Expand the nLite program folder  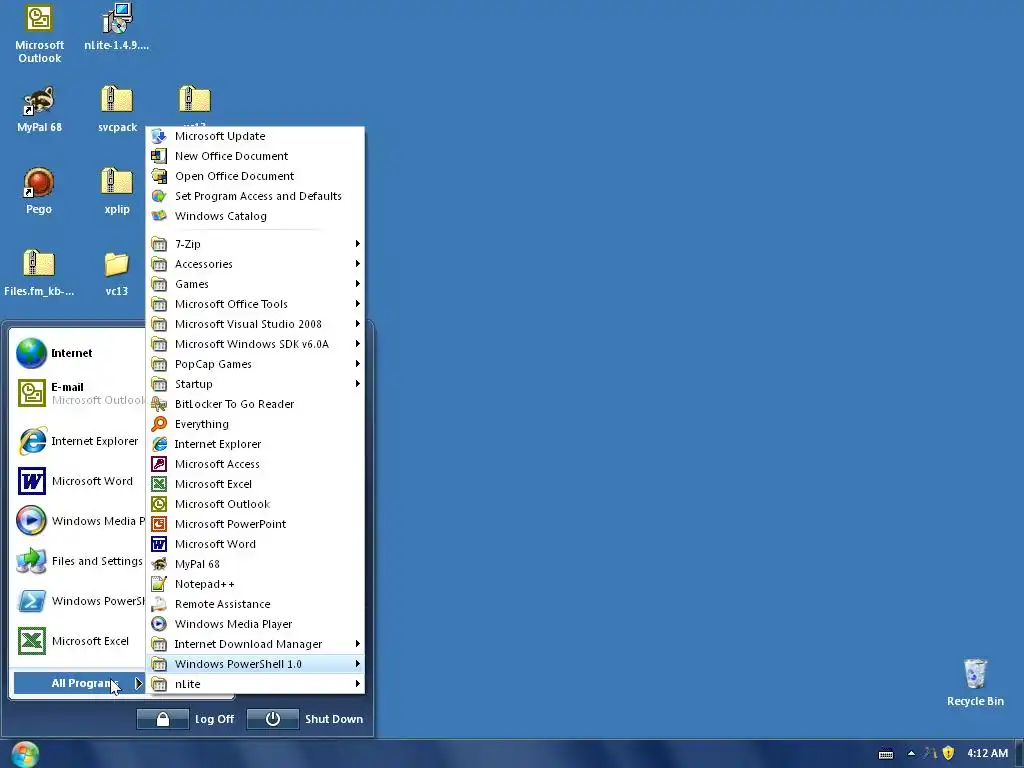[255, 684]
